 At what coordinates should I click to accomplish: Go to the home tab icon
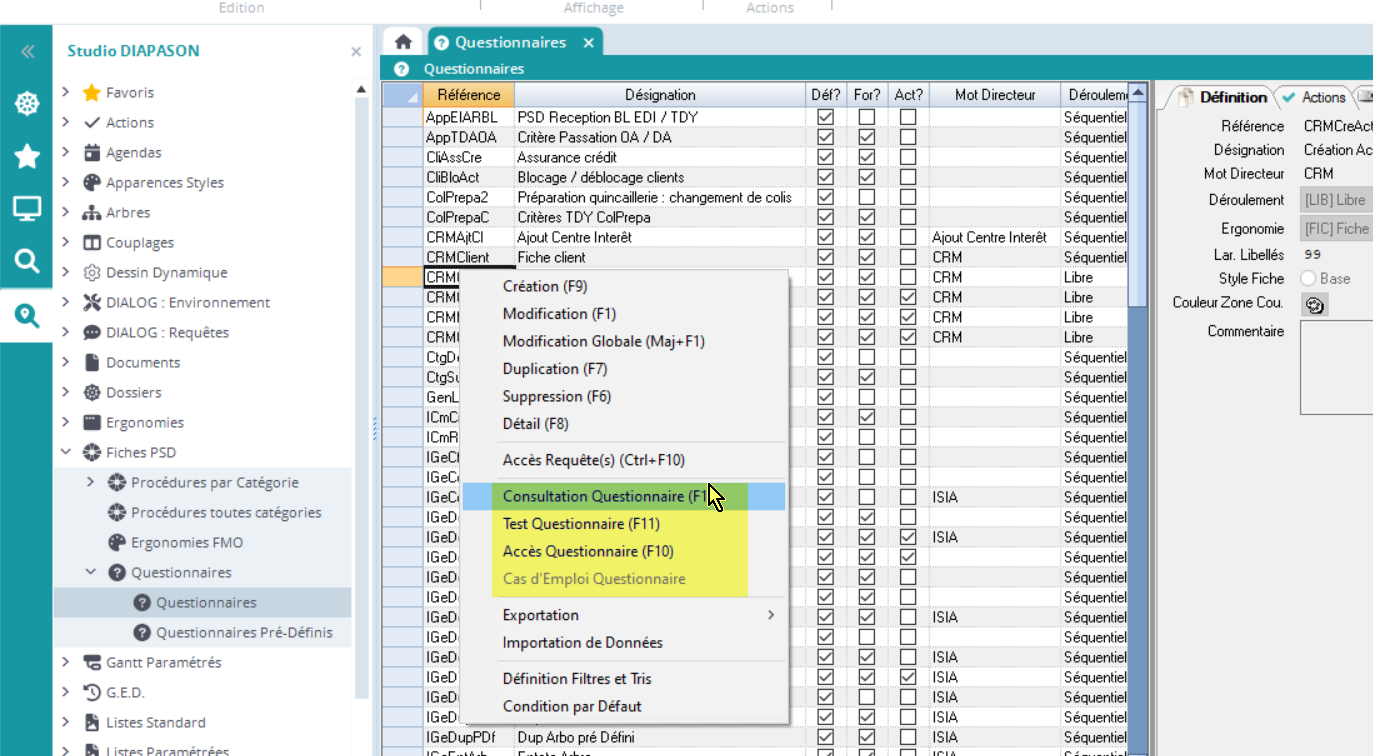tap(403, 42)
